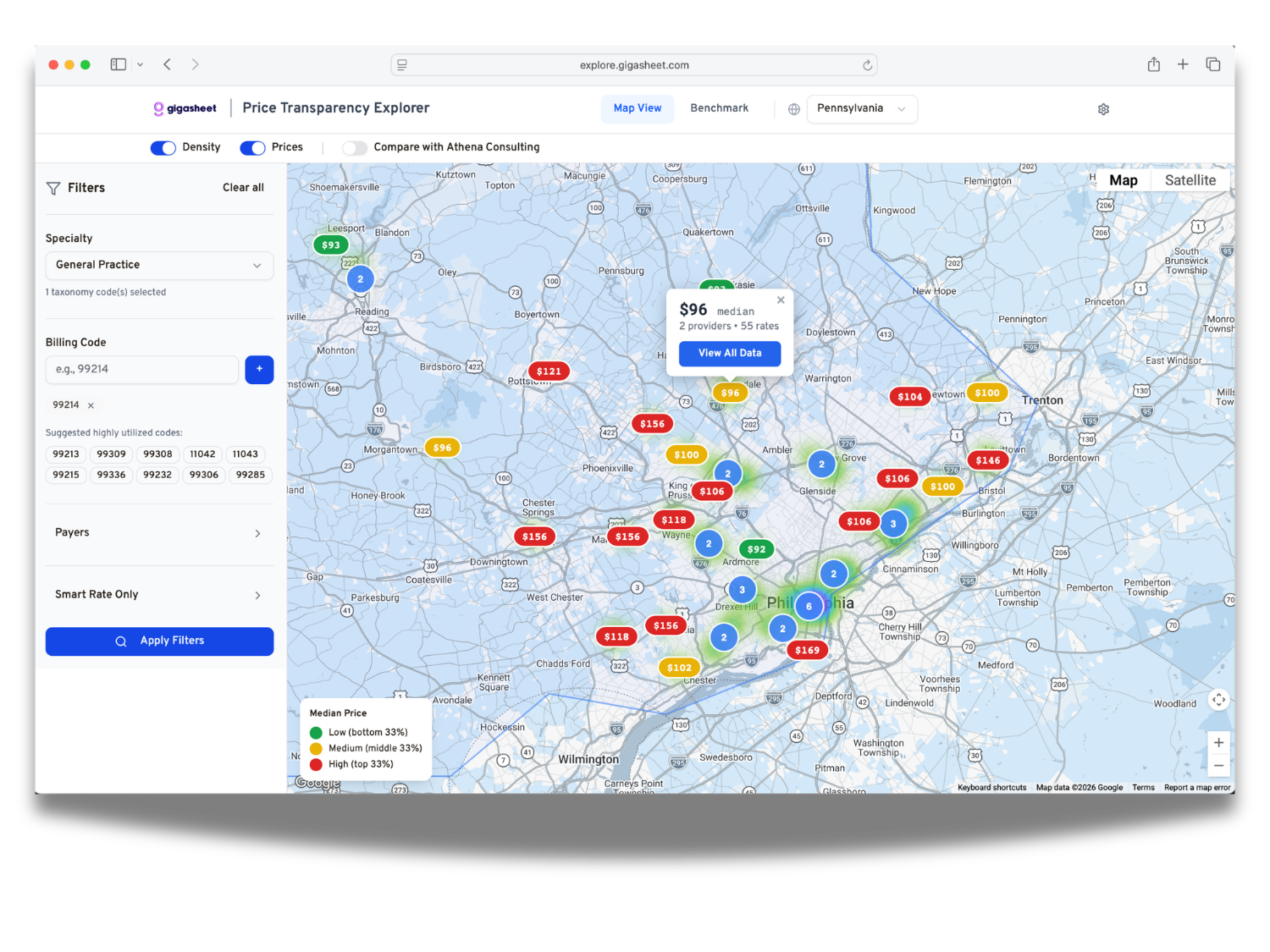Click Clear all filters
This screenshot has width=1270, height=952.
[243, 188]
